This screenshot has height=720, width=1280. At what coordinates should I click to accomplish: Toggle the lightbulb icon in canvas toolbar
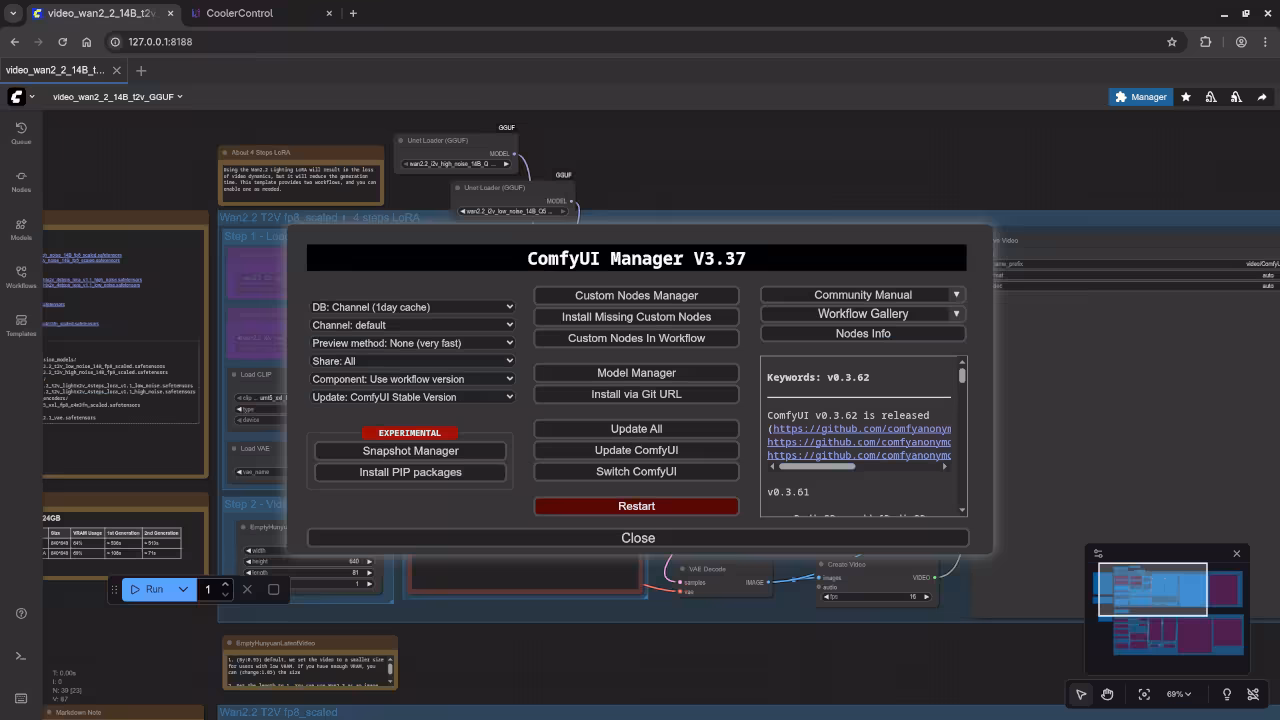1227,694
